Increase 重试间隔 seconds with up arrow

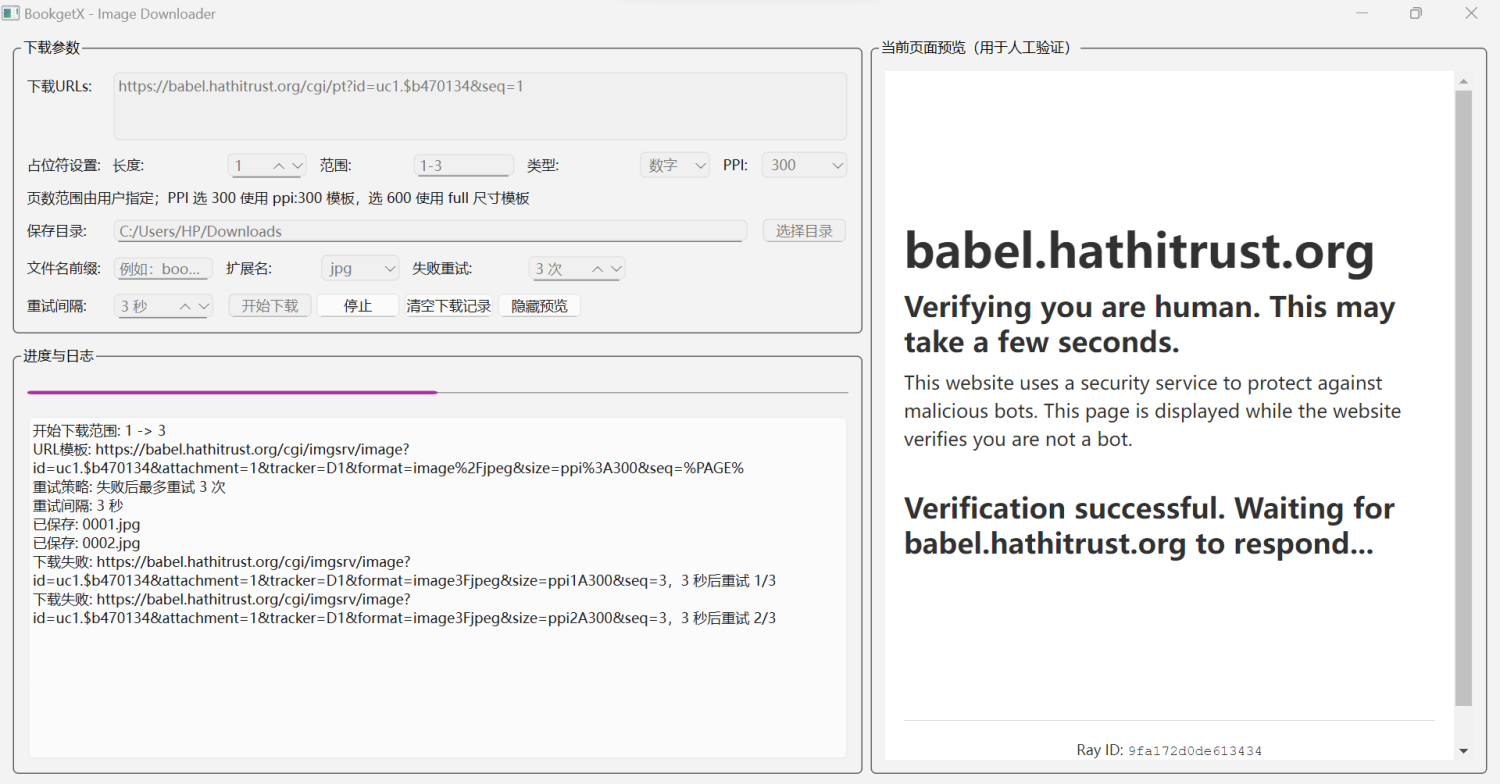(185, 306)
